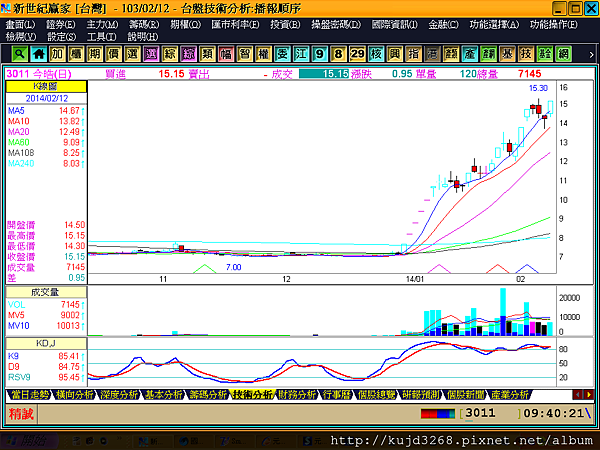Click the 2014/02/12 date label

47,98
